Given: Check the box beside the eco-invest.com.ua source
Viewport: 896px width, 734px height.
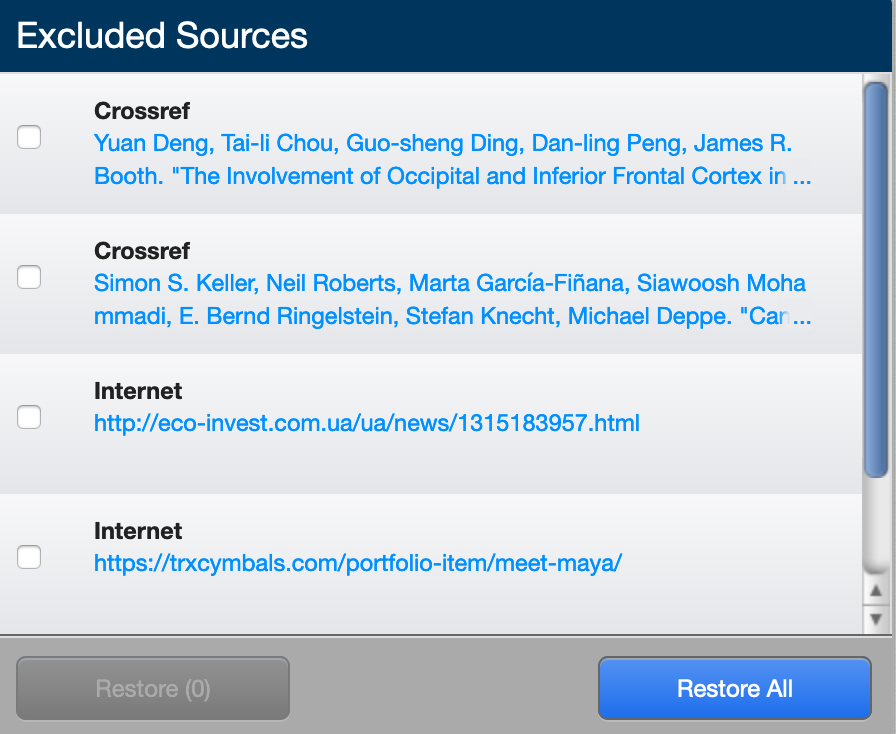Looking at the screenshot, I should [29, 416].
